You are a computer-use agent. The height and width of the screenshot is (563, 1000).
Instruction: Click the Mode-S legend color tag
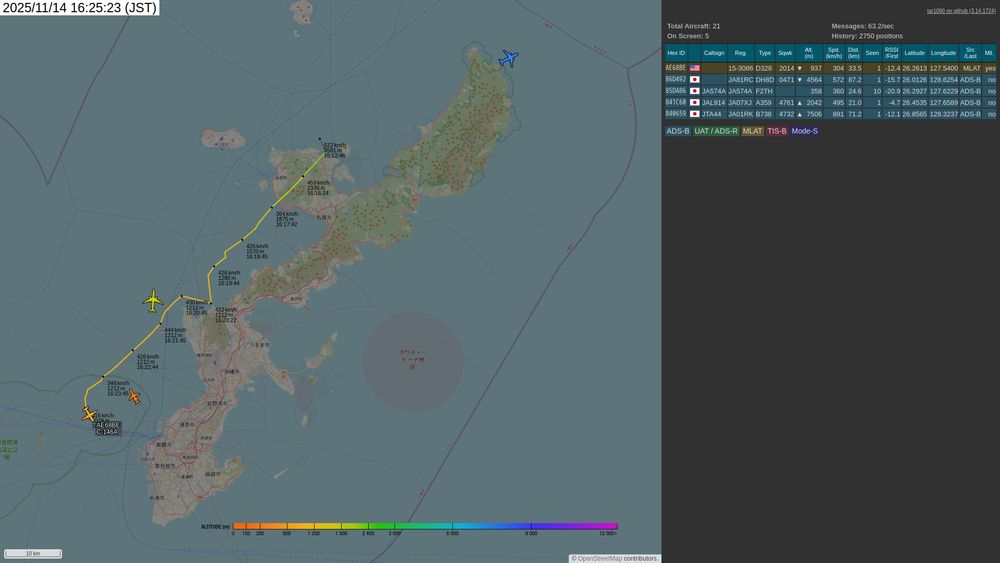click(804, 131)
